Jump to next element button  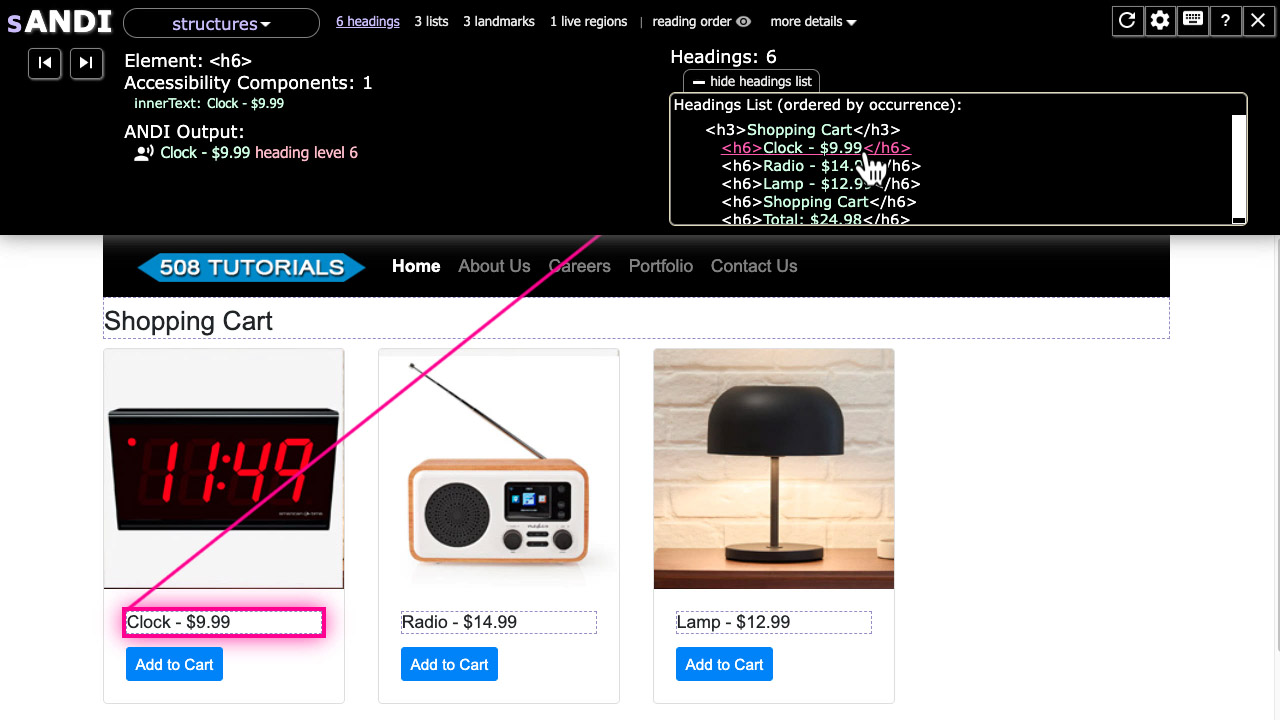86,63
